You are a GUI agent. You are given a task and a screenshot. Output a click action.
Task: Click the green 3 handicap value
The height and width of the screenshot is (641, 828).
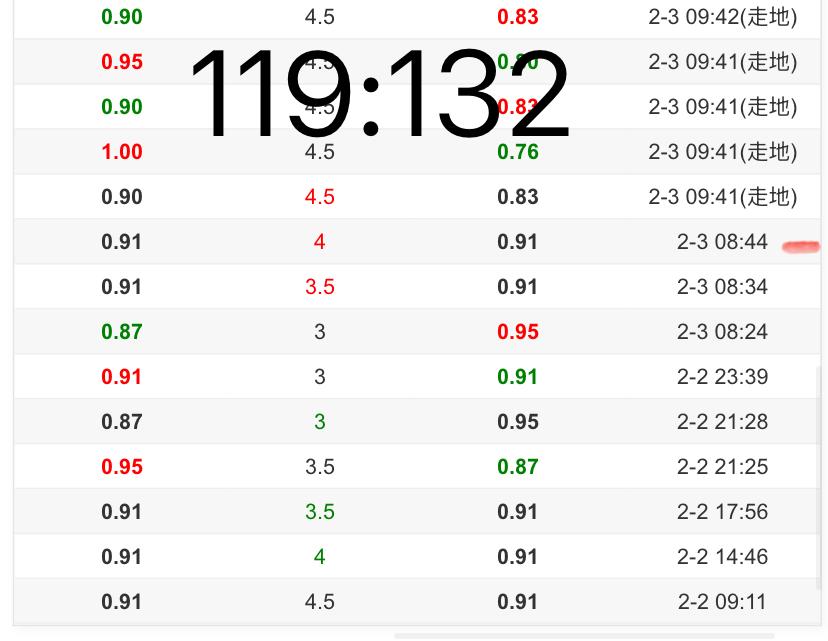click(319, 422)
